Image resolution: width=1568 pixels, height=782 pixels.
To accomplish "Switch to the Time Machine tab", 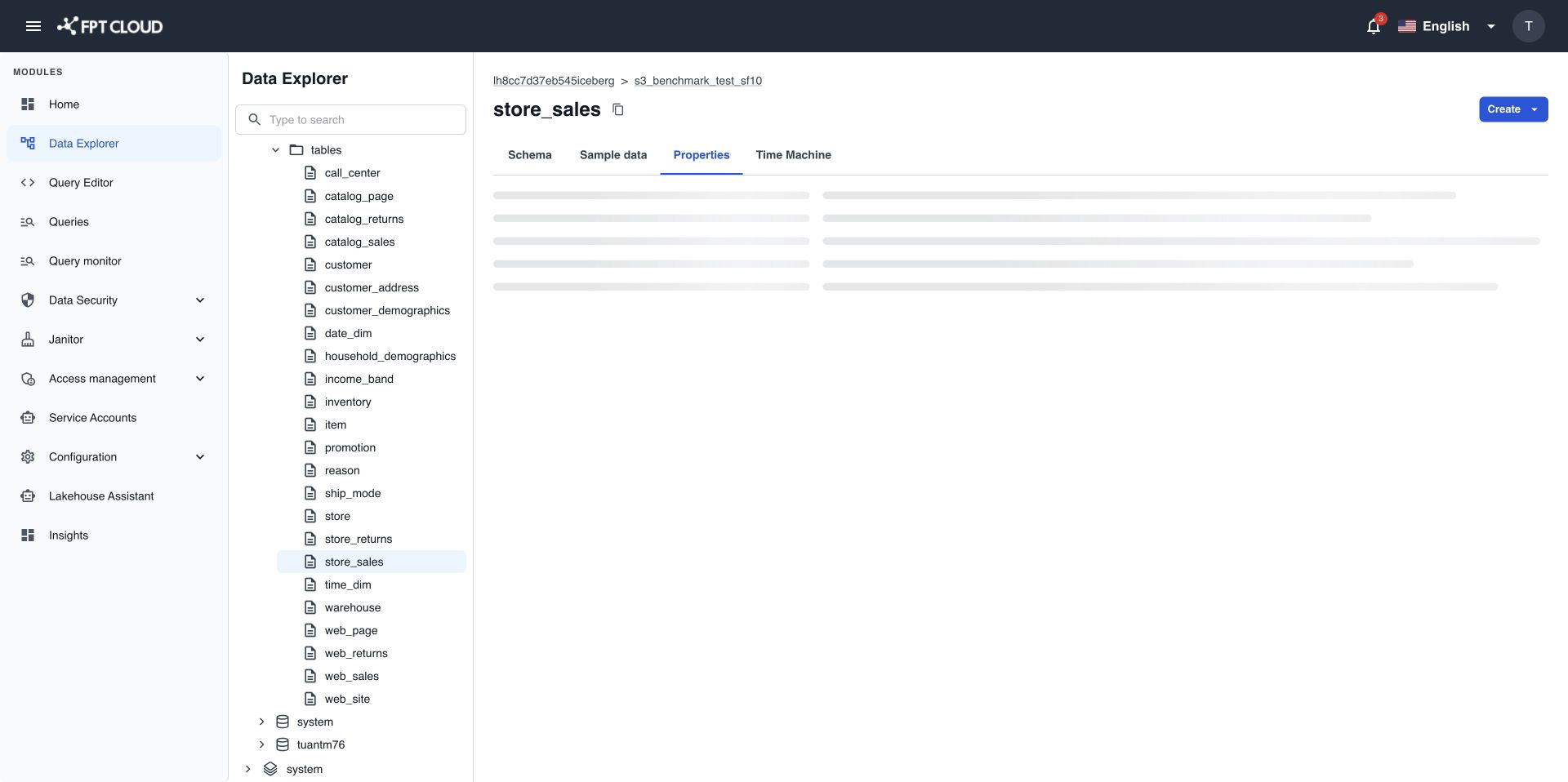I will point(793,155).
